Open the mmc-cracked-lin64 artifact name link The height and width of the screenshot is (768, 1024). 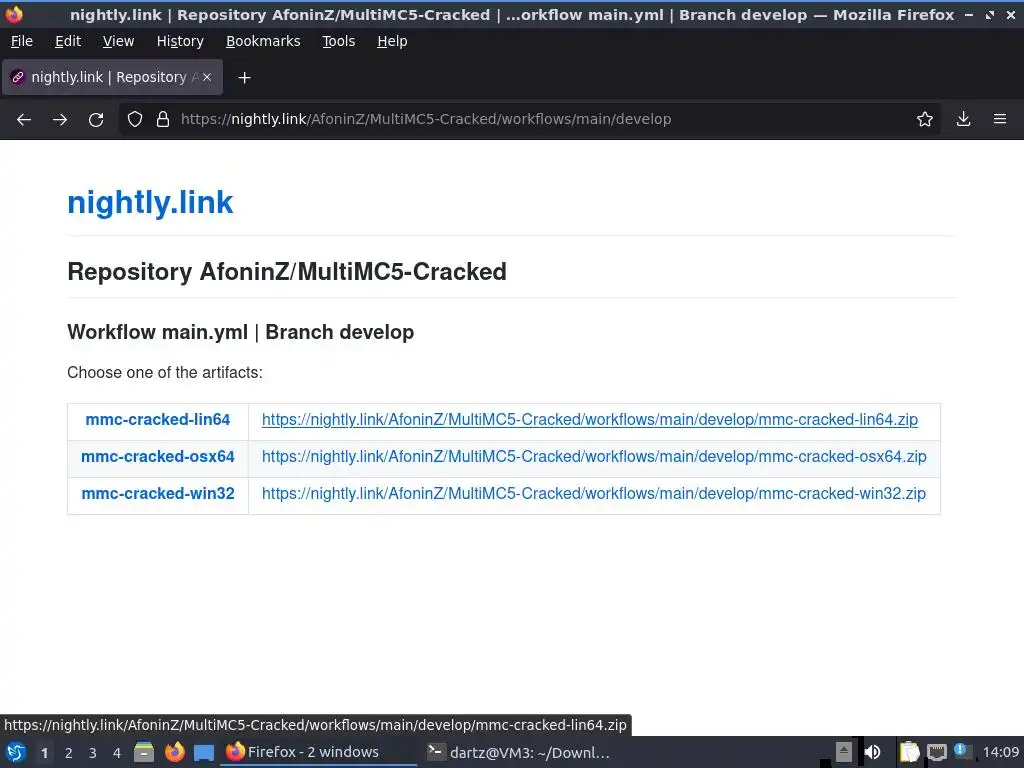pyautogui.click(x=157, y=419)
